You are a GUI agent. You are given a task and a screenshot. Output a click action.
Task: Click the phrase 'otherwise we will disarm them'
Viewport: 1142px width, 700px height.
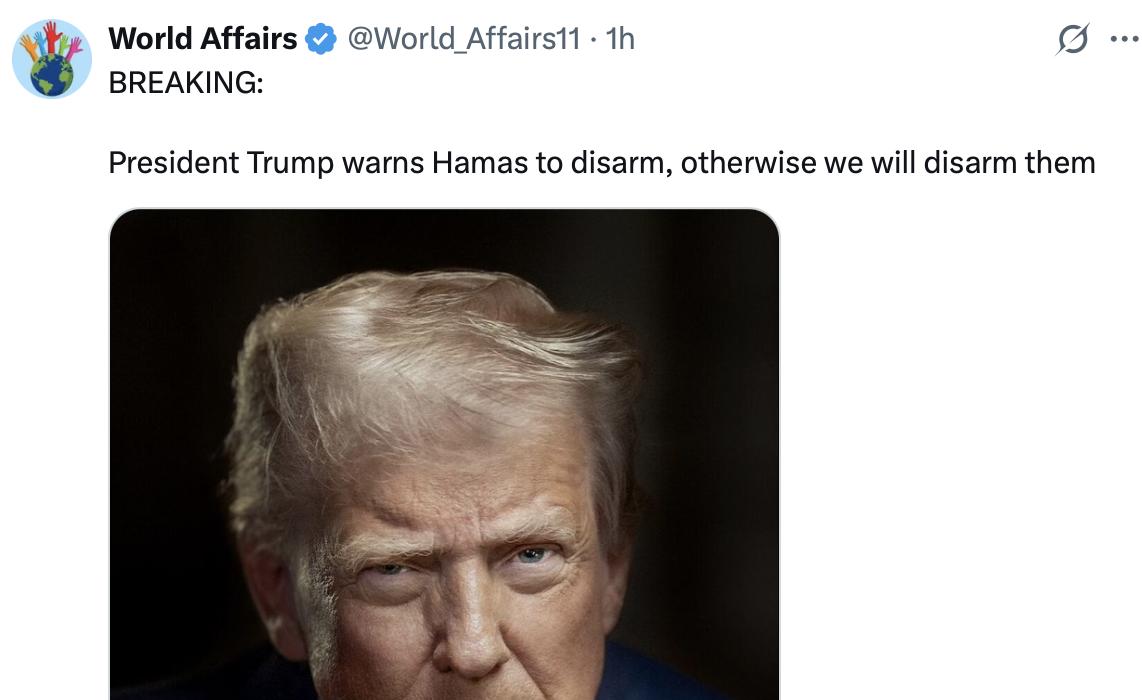(x=888, y=162)
